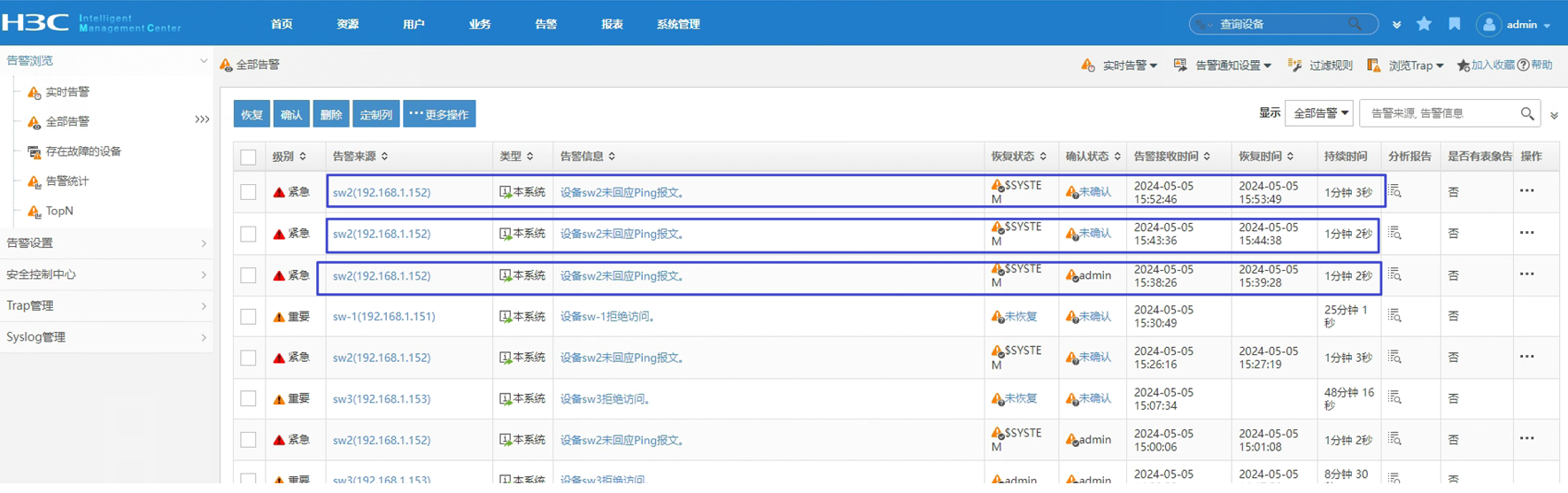Click the 定制列 button
The width and height of the screenshot is (1568, 493).
(x=376, y=114)
